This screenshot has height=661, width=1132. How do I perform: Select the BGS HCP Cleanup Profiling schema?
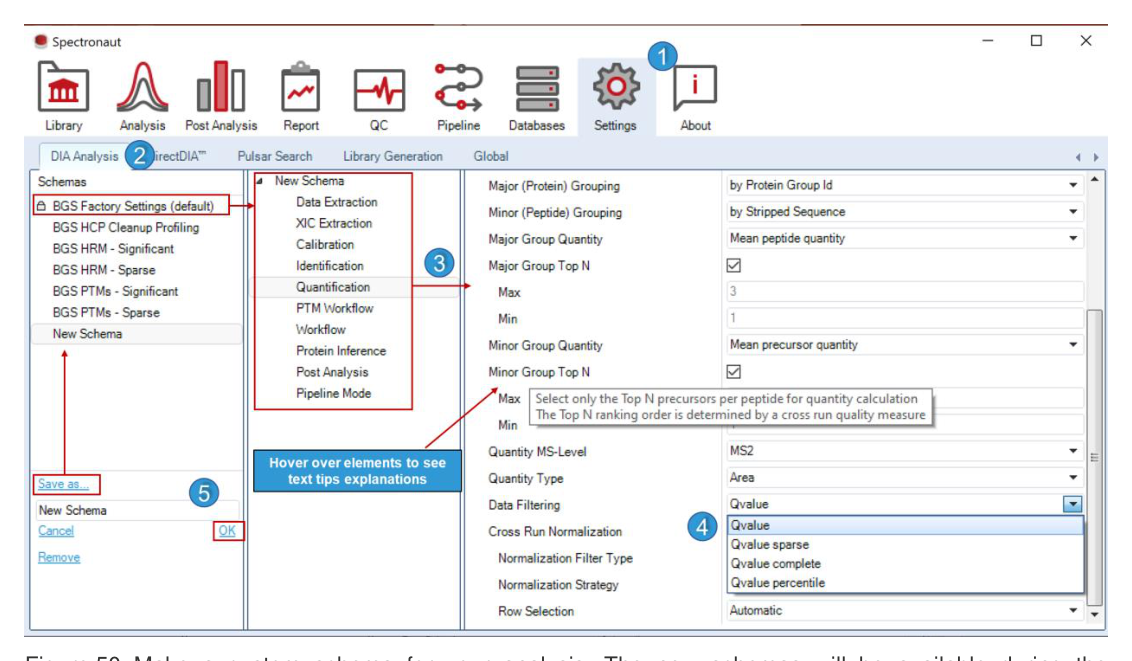126,227
